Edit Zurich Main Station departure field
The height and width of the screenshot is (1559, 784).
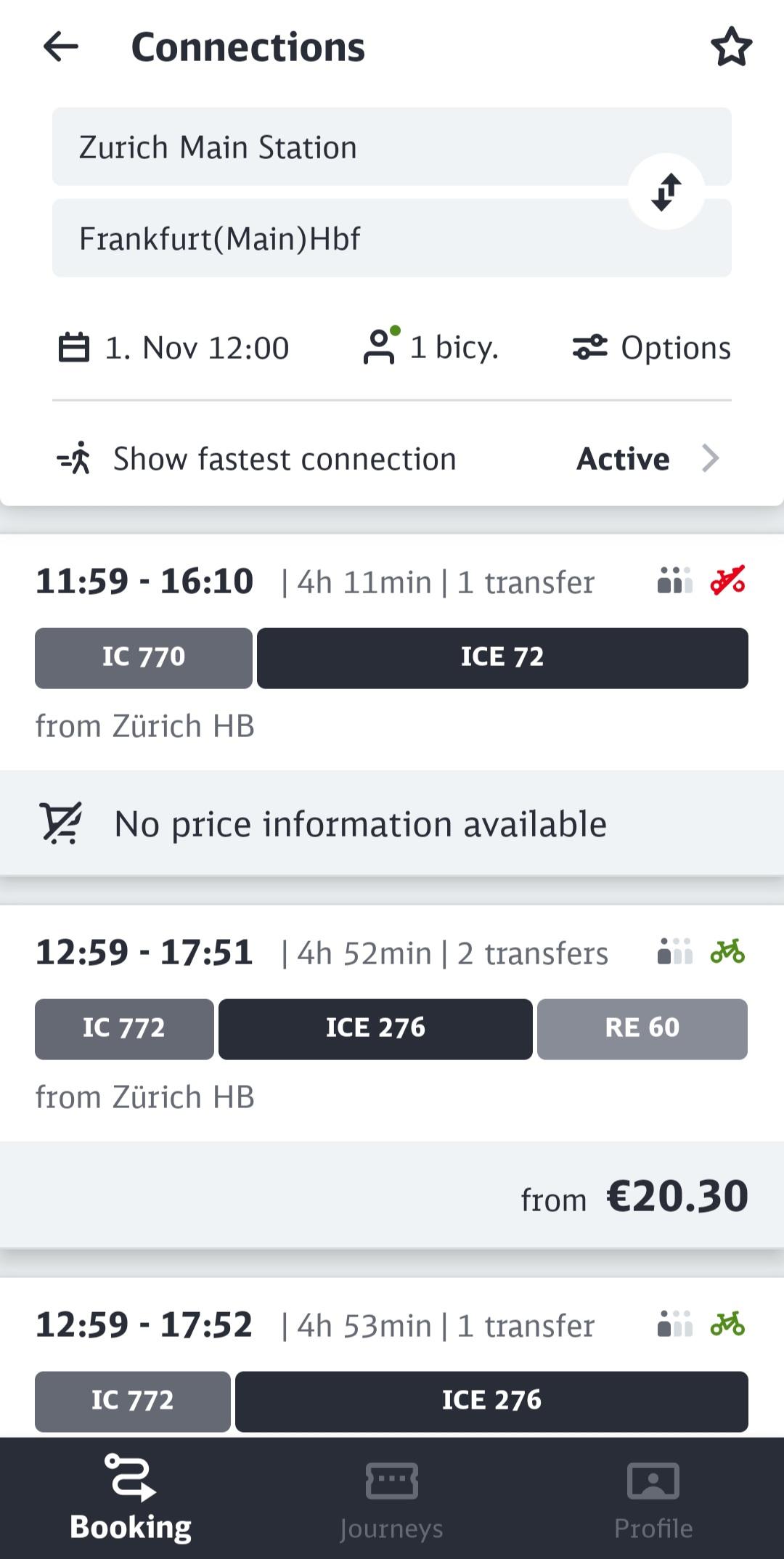tap(392, 147)
